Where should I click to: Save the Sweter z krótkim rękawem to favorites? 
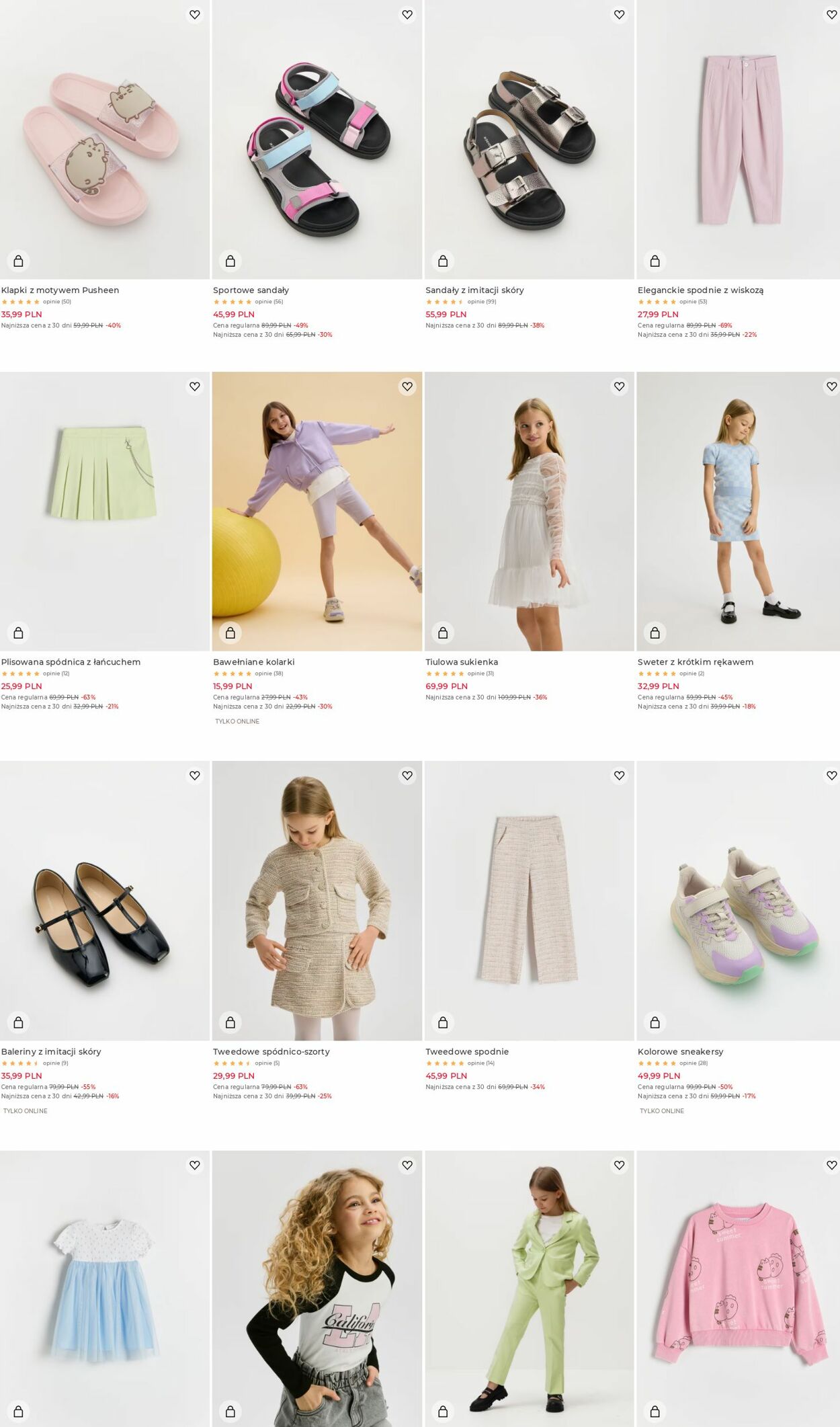pos(832,386)
